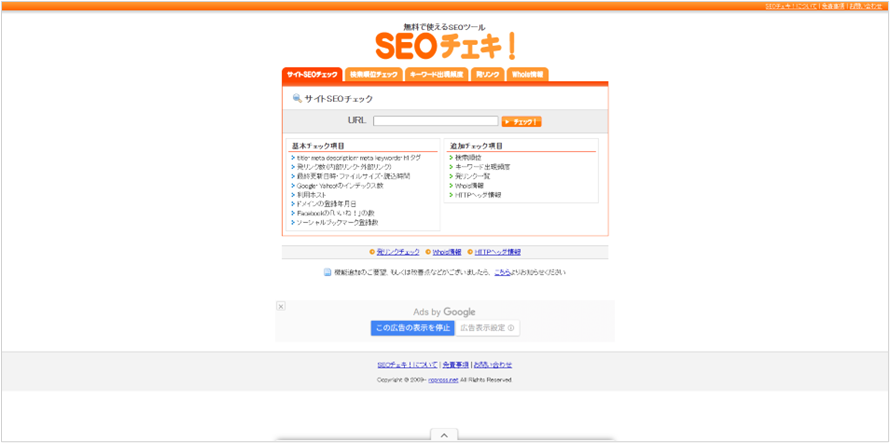Open the underlined 発リンクチェック link
This screenshot has width=890, height=443.
click(398, 252)
